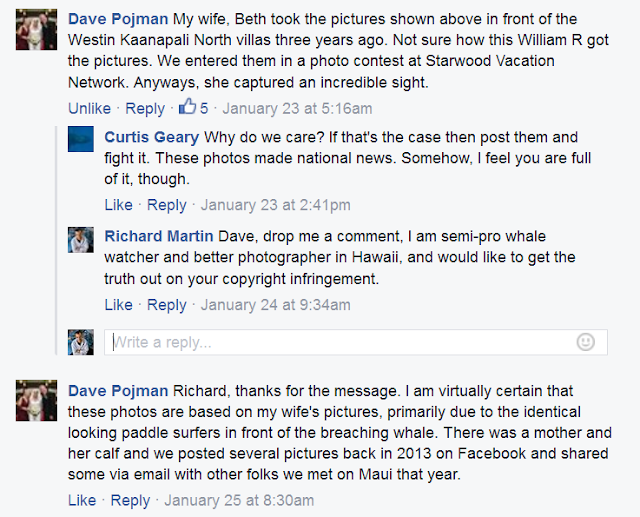Image resolution: width=640 pixels, height=517 pixels.
Task: Unlike Dave Pojman's first comment
Action: click(89, 108)
